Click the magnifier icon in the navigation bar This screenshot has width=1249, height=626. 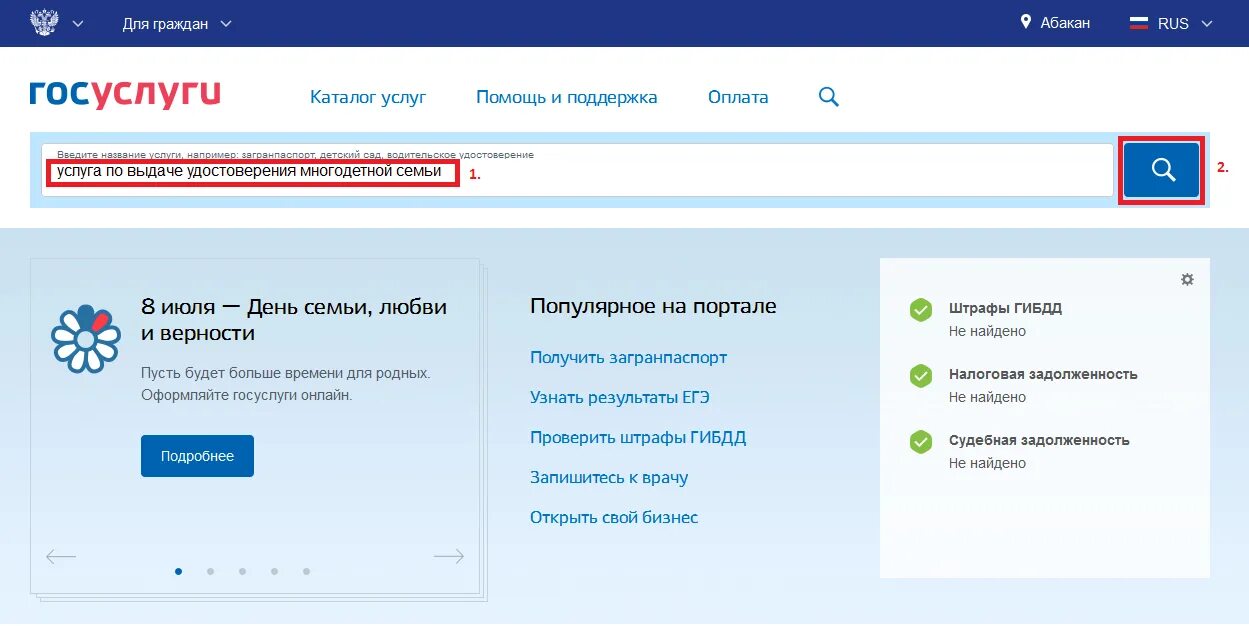coord(829,97)
